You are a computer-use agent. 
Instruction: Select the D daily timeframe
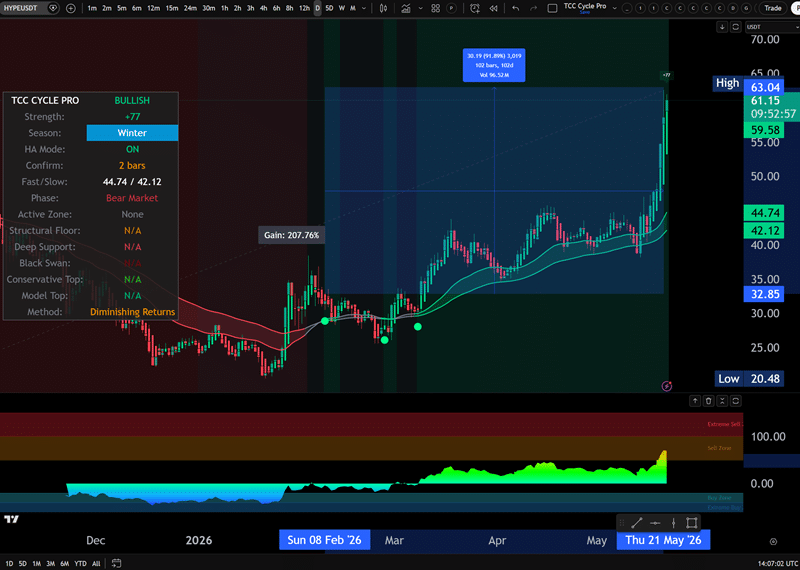click(x=317, y=8)
